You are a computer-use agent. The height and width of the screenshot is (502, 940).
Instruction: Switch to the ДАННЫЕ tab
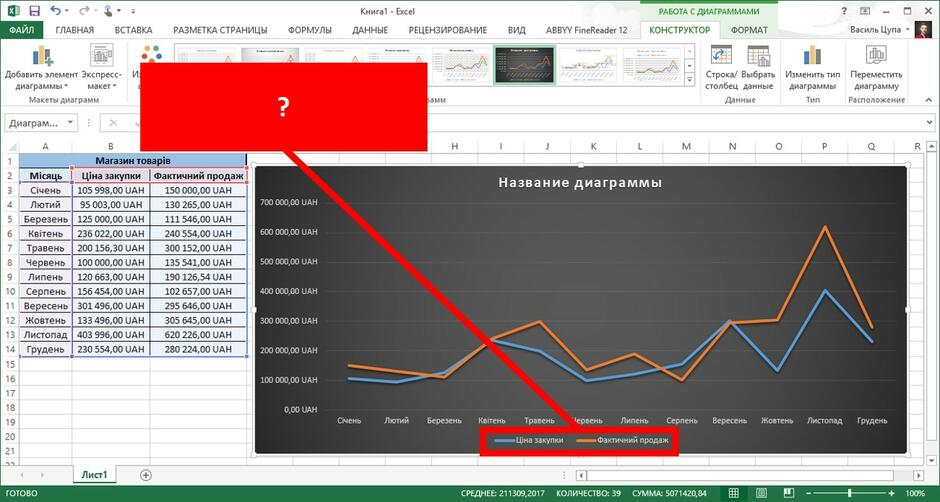370,29
